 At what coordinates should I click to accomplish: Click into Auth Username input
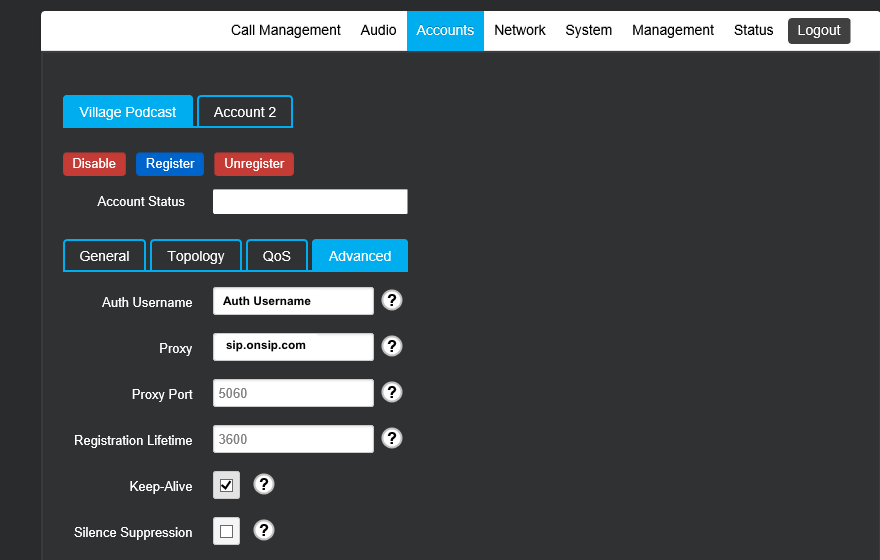pos(294,301)
